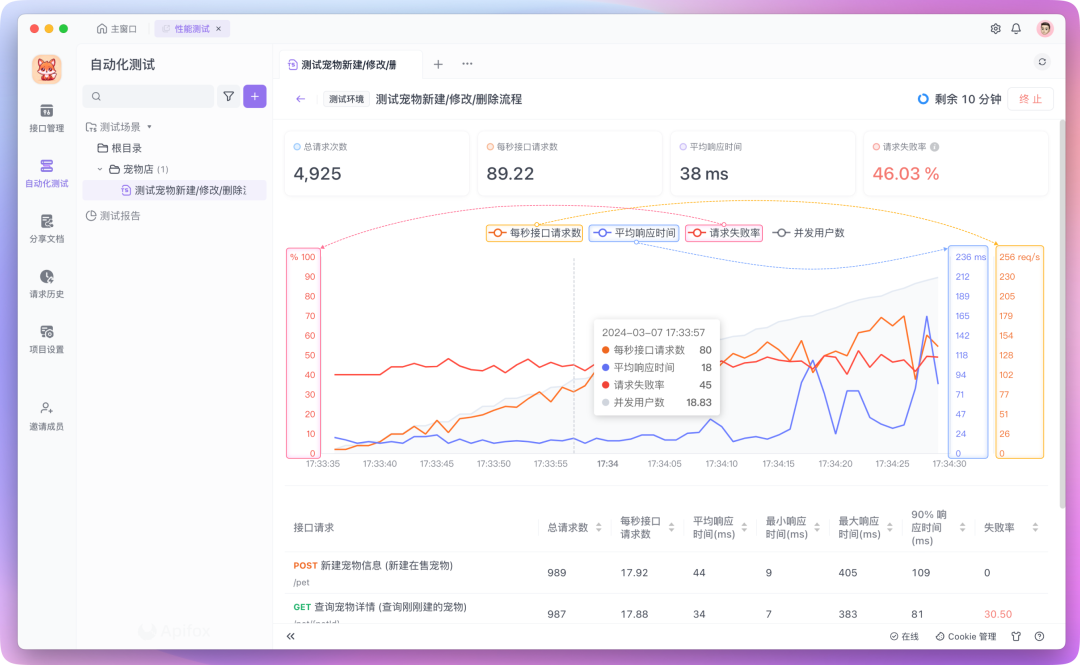The width and height of the screenshot is (1080, 665).
Task: Sort by 平均响应时间(ms) column
Action: tap(745, 527)
